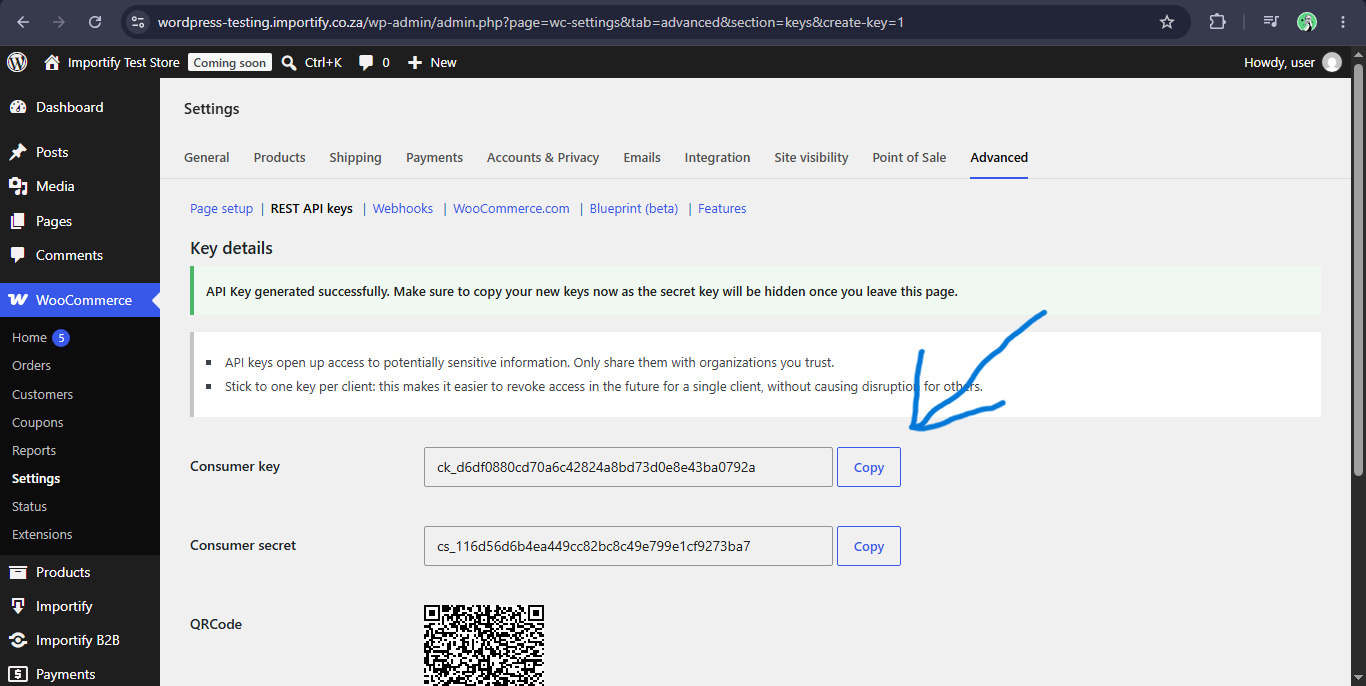Click the plus New icon in admin bar
Screen dimensions: 1366x686
tap(415, 62)
